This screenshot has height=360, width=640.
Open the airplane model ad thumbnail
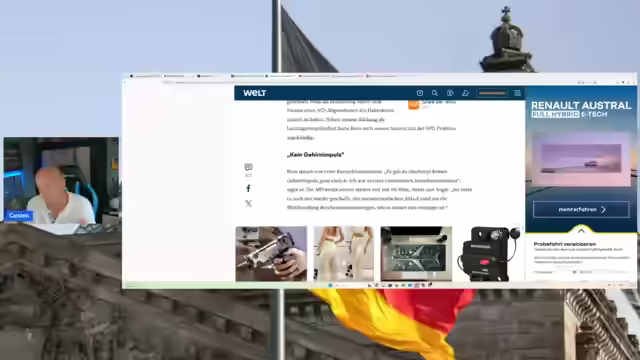tap(416, 253)
